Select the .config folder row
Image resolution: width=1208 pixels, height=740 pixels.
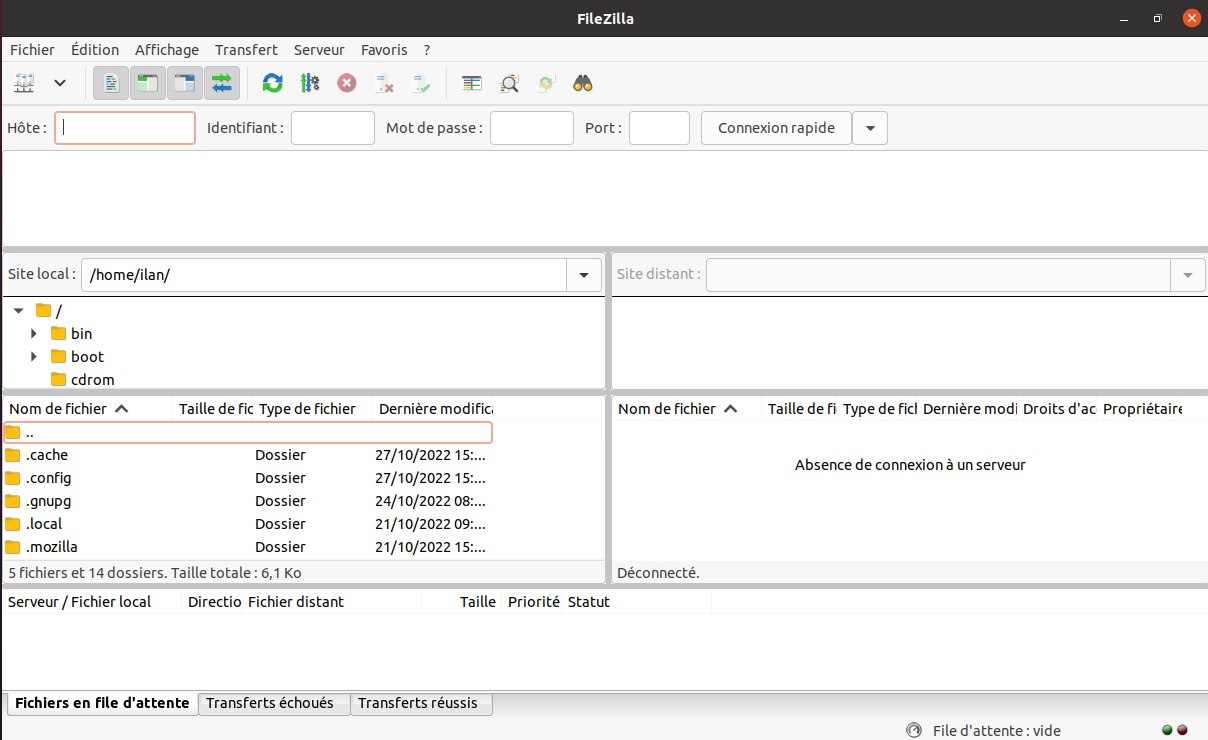(x=248, y=478)
